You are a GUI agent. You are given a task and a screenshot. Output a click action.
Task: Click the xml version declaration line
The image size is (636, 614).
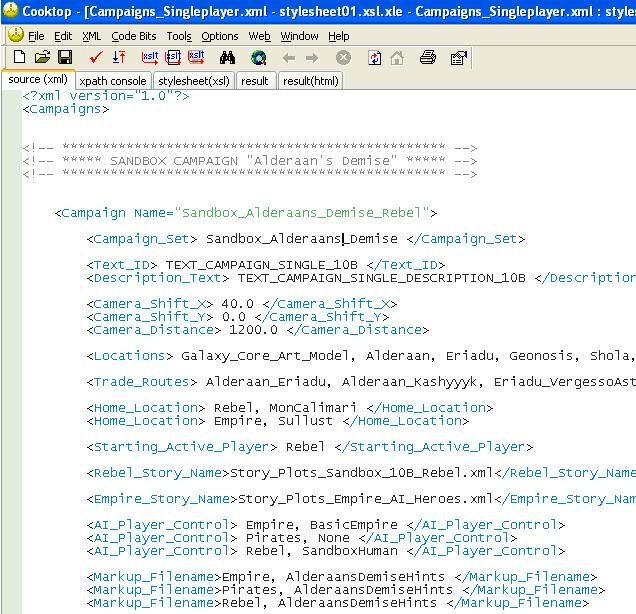[106, 96]
